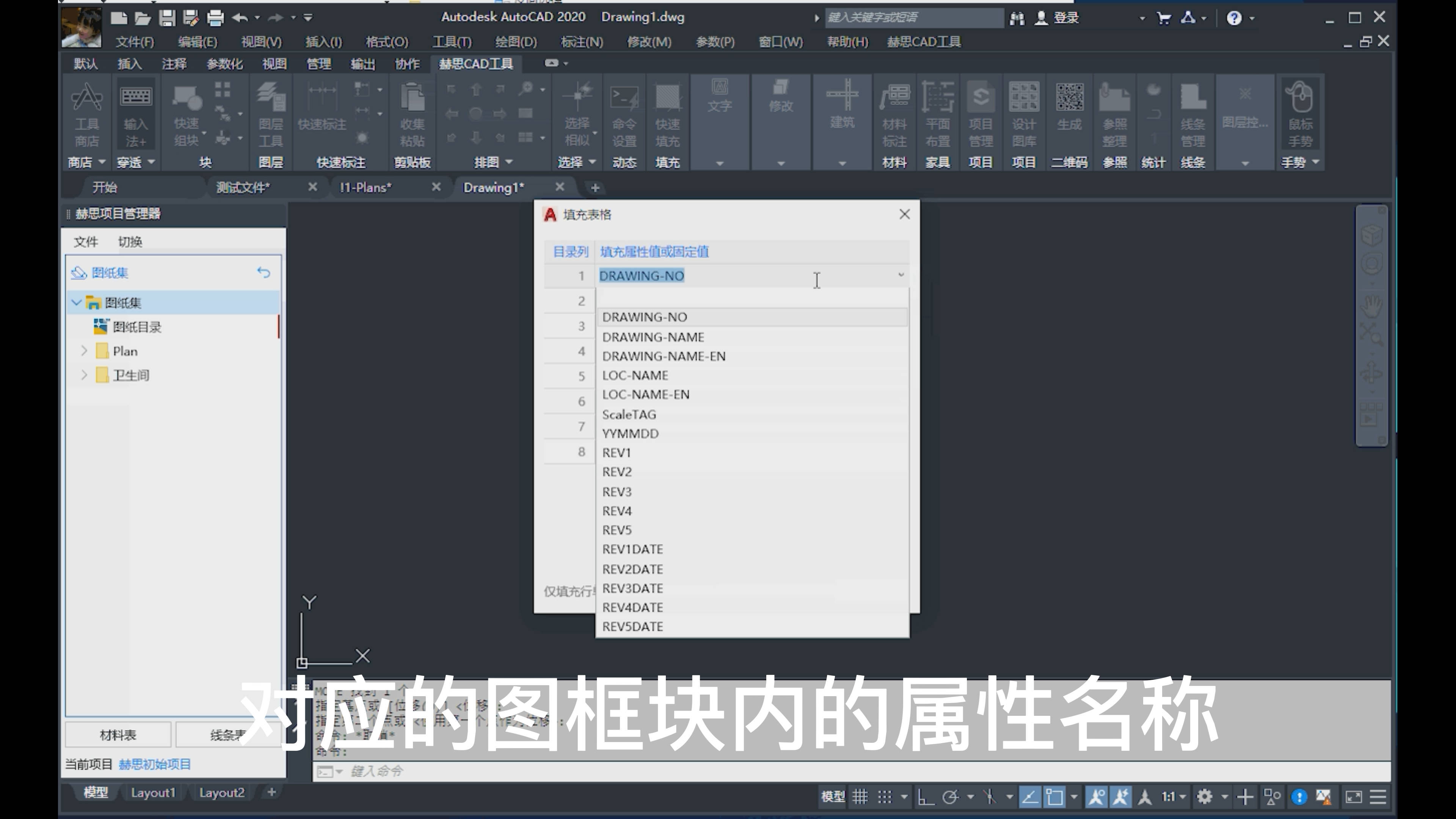Screen dimensions: 1456x819
Task: Click 穿至 icon in toolbar
Action: click(x=136, y=161)
